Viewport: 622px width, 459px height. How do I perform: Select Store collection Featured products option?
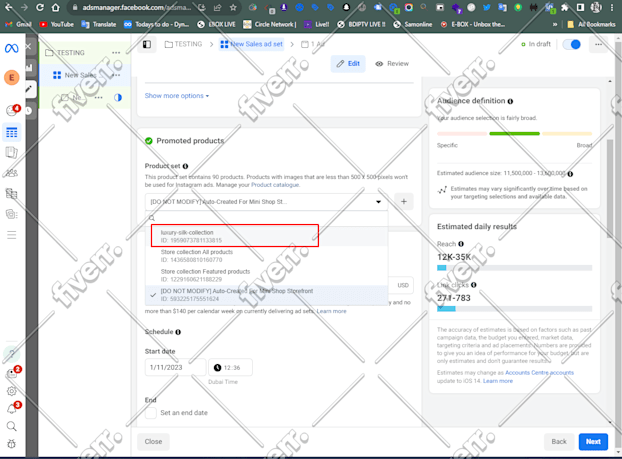coord(266,275)
